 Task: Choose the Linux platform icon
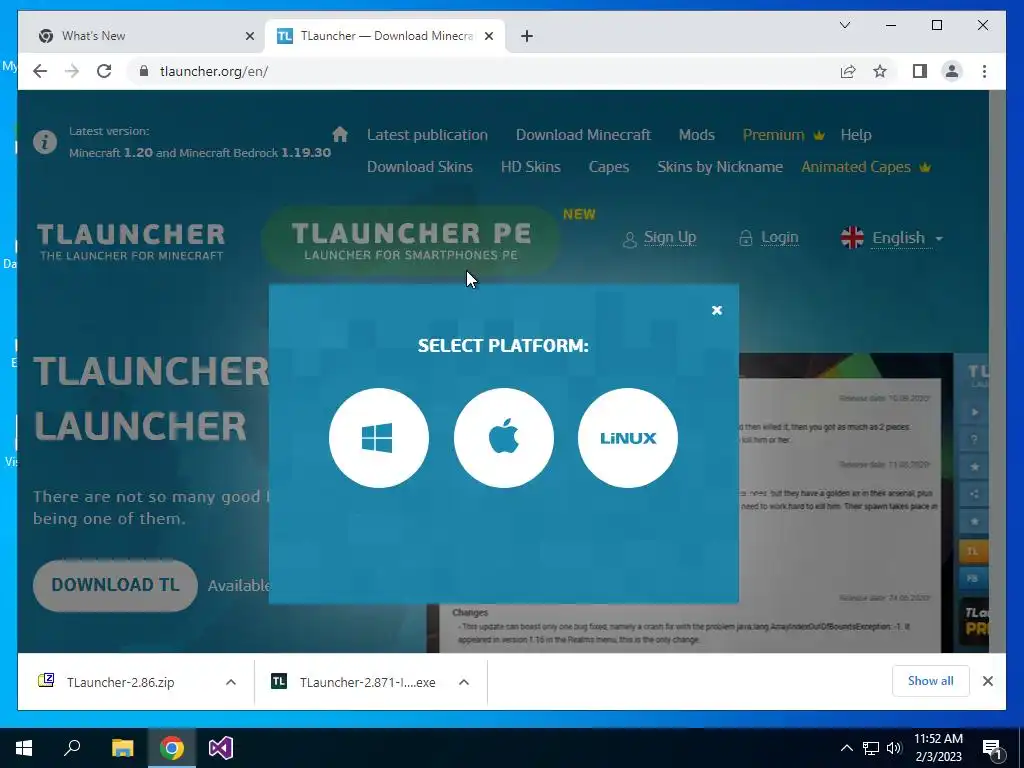point(628,438)
